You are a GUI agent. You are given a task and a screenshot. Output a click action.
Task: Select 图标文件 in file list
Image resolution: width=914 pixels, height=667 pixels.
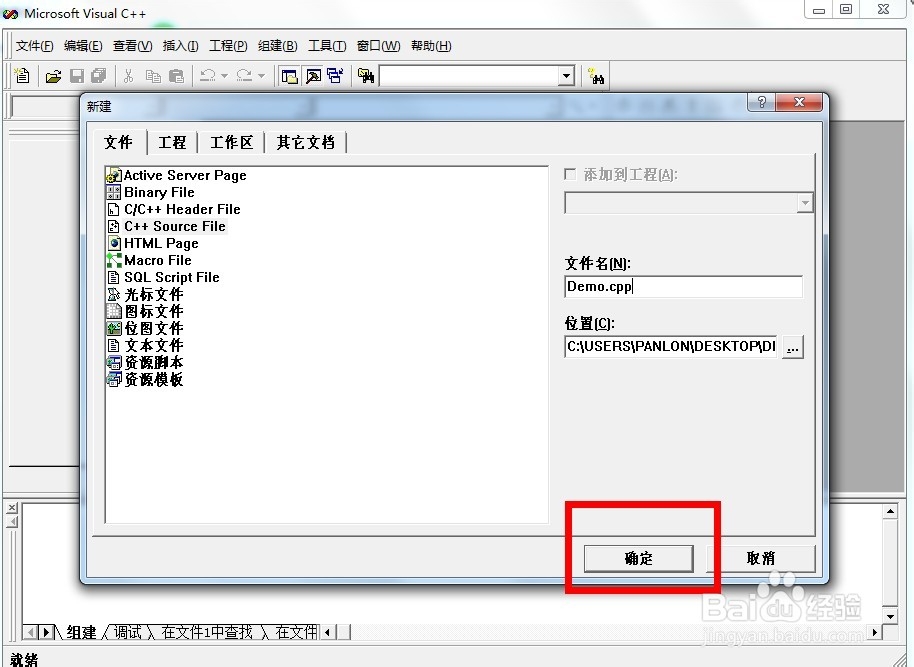(145, 311)
